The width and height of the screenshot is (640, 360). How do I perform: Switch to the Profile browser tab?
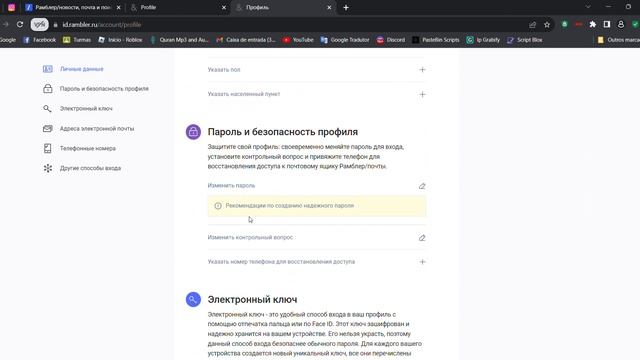click(x=178, y=7)
